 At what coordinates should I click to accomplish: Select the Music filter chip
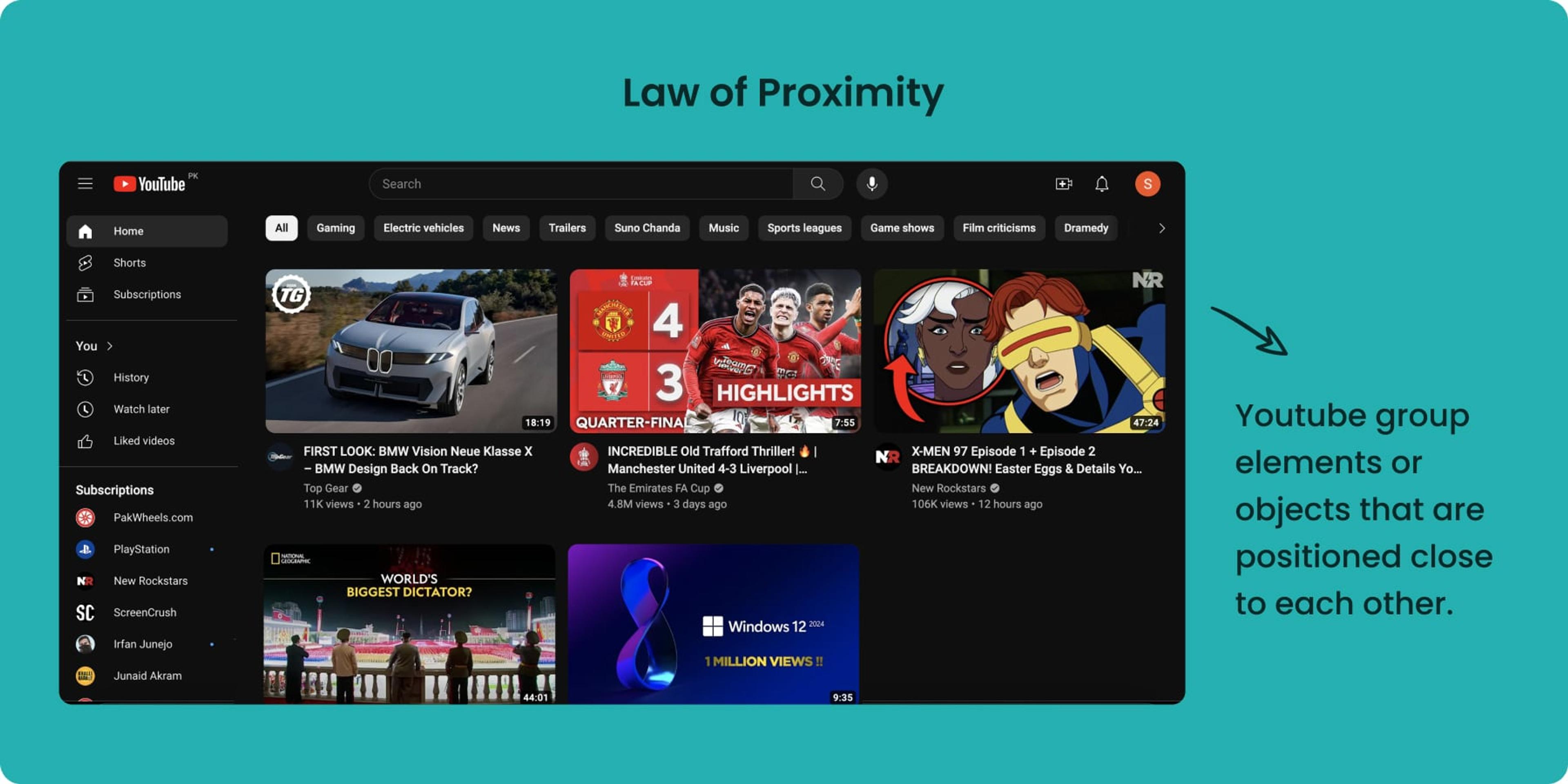(723, 228)
